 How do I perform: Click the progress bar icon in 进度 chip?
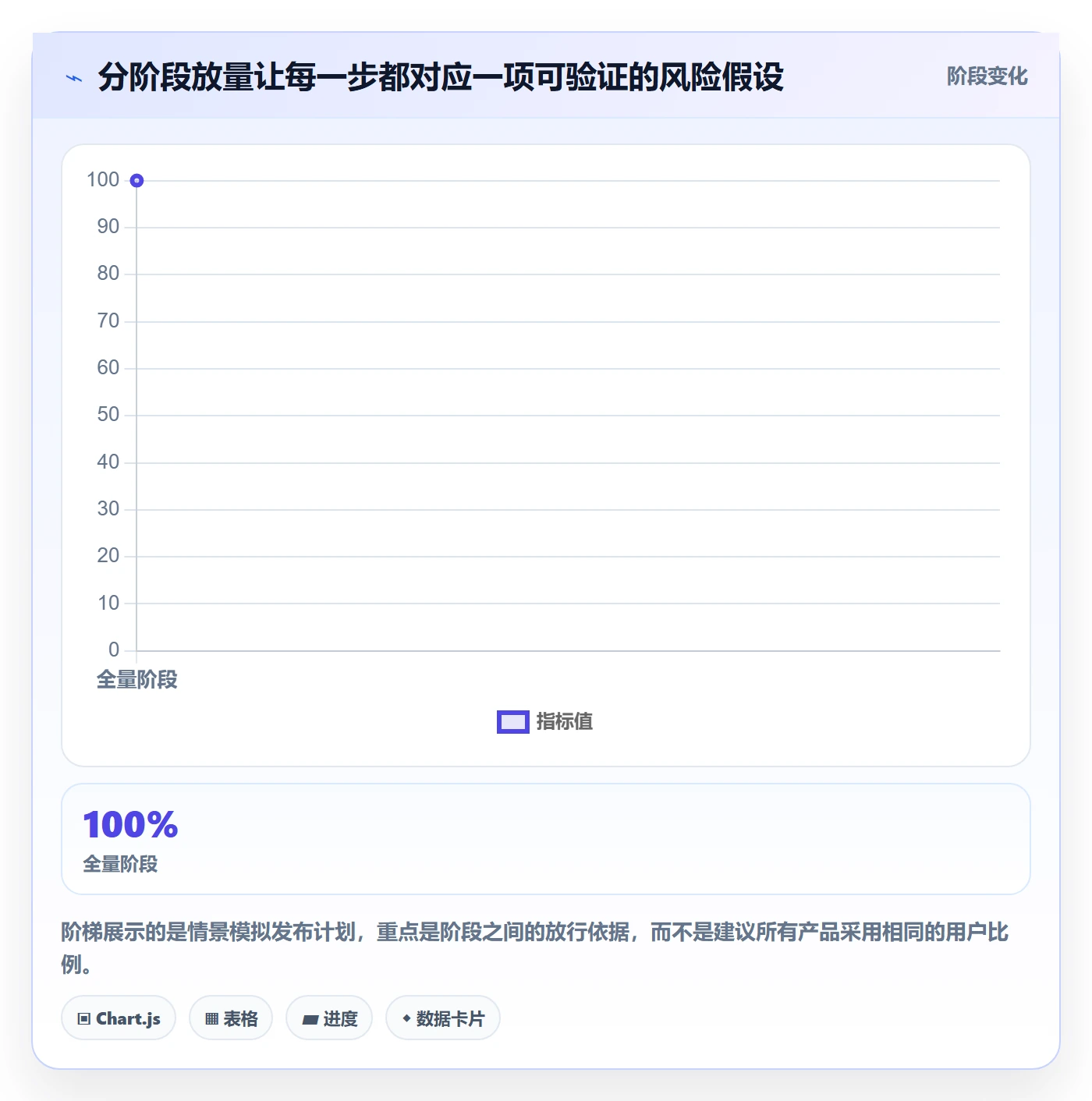point(310,1019)
